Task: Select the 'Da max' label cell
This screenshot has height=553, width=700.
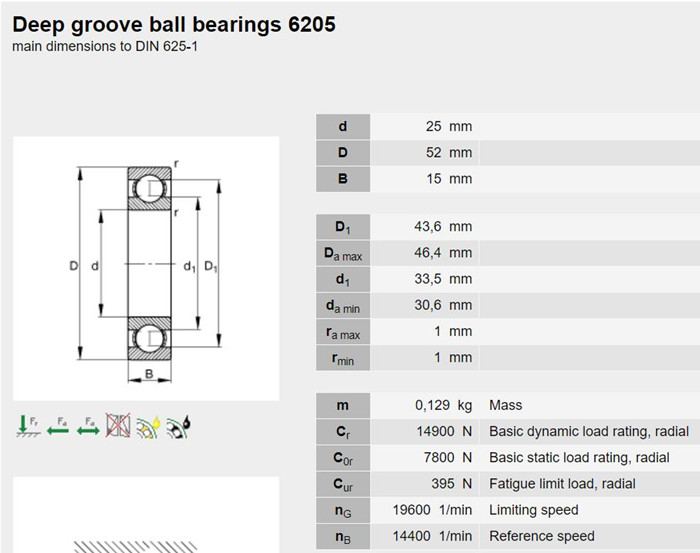Action: coord(343,254)
